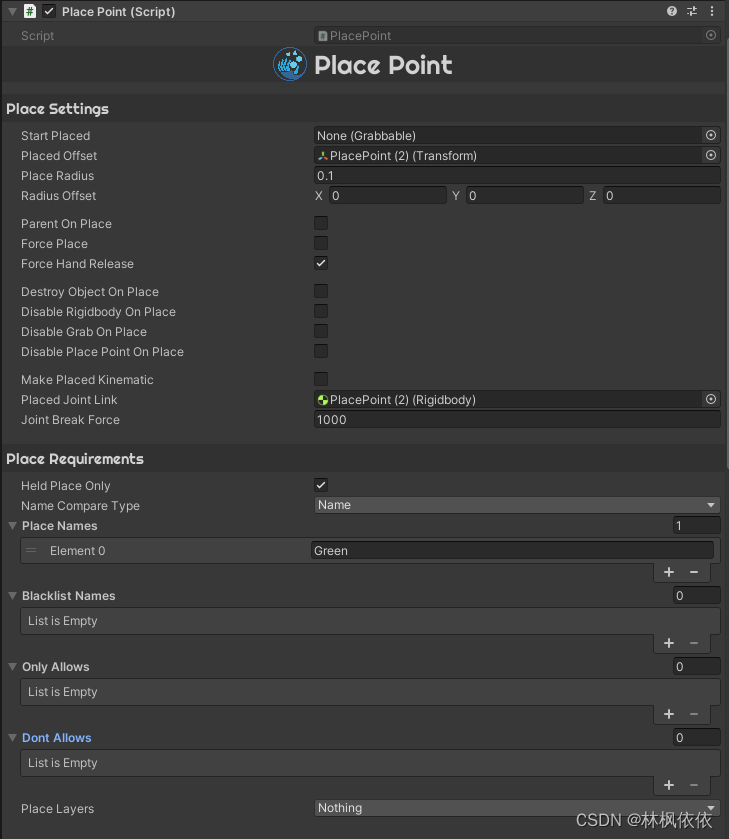Open object picker for Placed Offset

(x=711, y=155)
